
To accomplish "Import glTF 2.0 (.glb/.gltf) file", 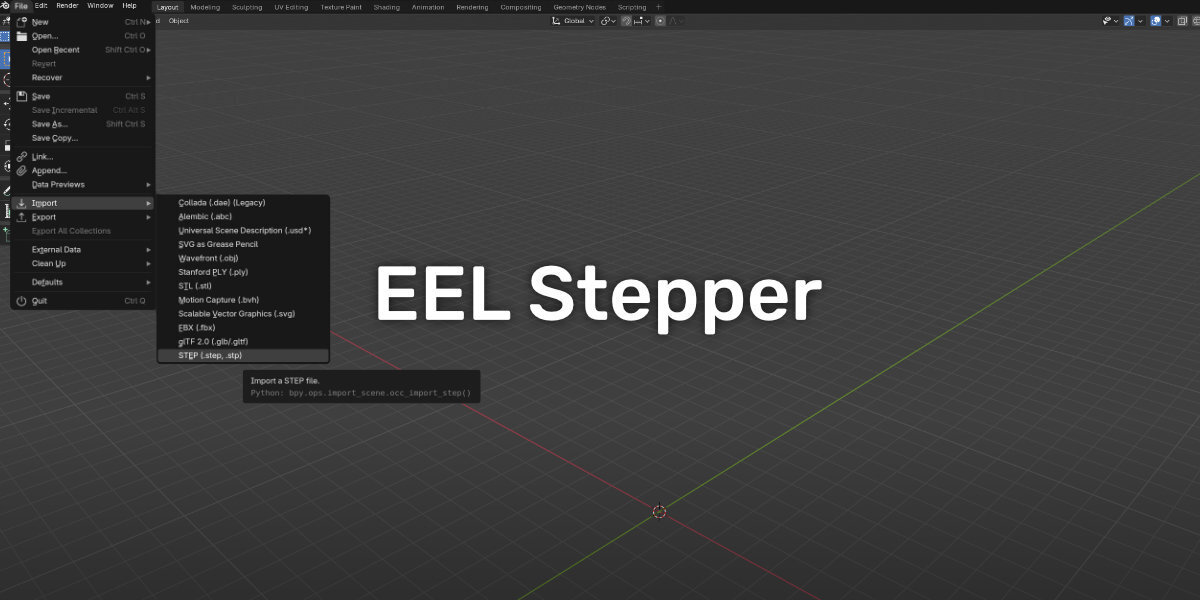I will click(x=243, y=341).
